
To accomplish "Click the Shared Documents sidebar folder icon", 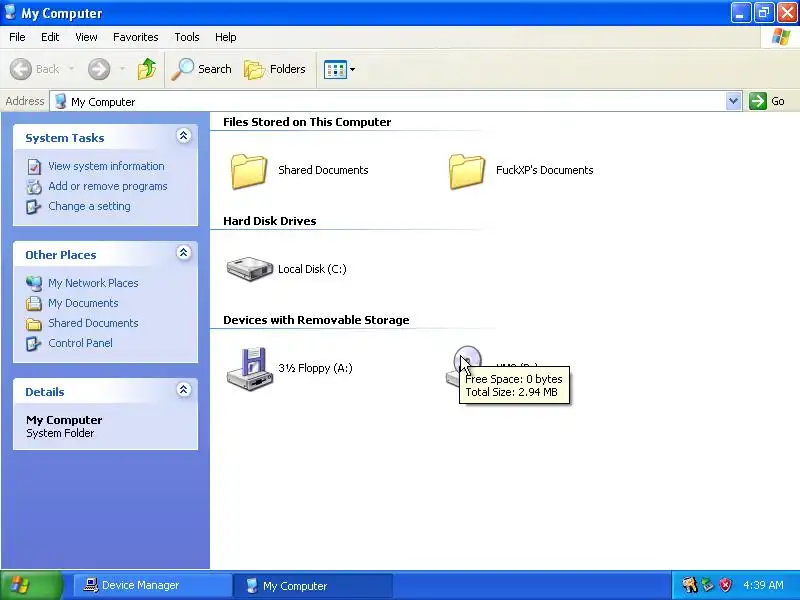I will [x=34, y=323].
